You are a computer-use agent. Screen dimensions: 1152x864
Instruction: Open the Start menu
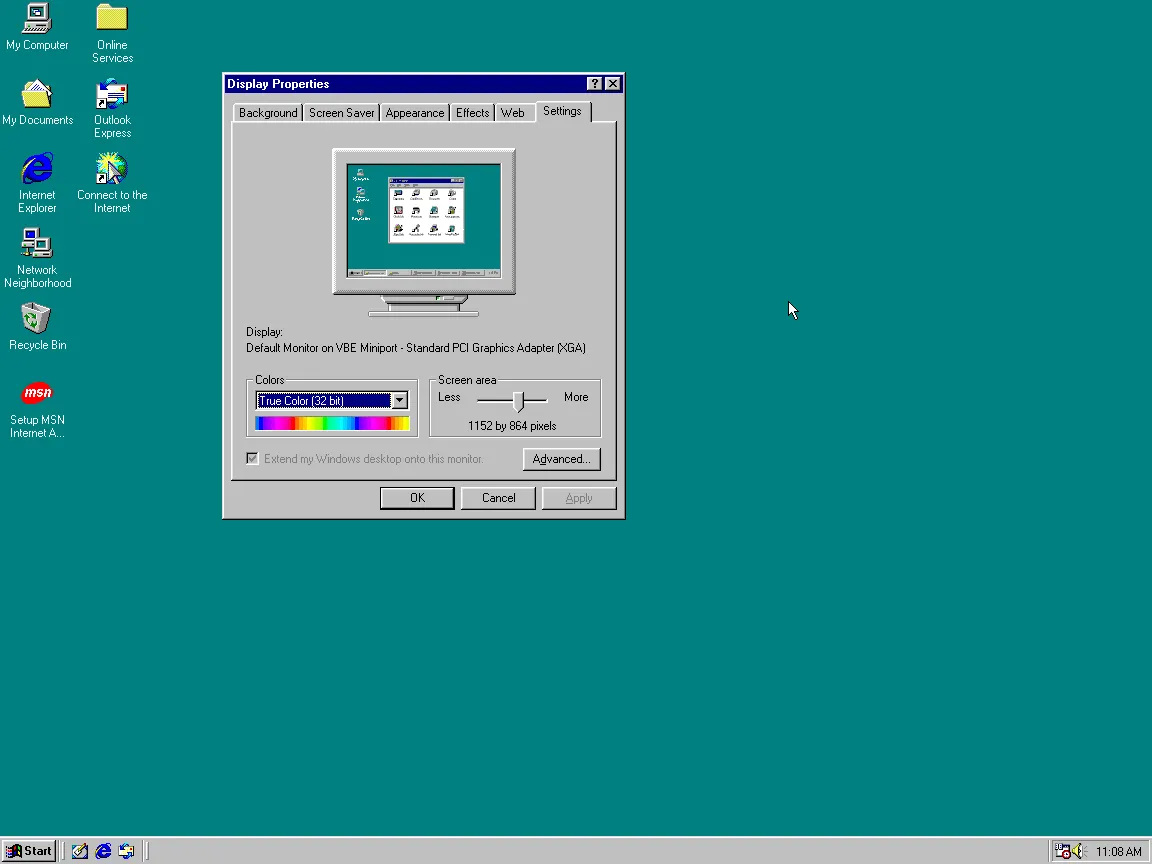pyautogui.click(x=28, y=851)
